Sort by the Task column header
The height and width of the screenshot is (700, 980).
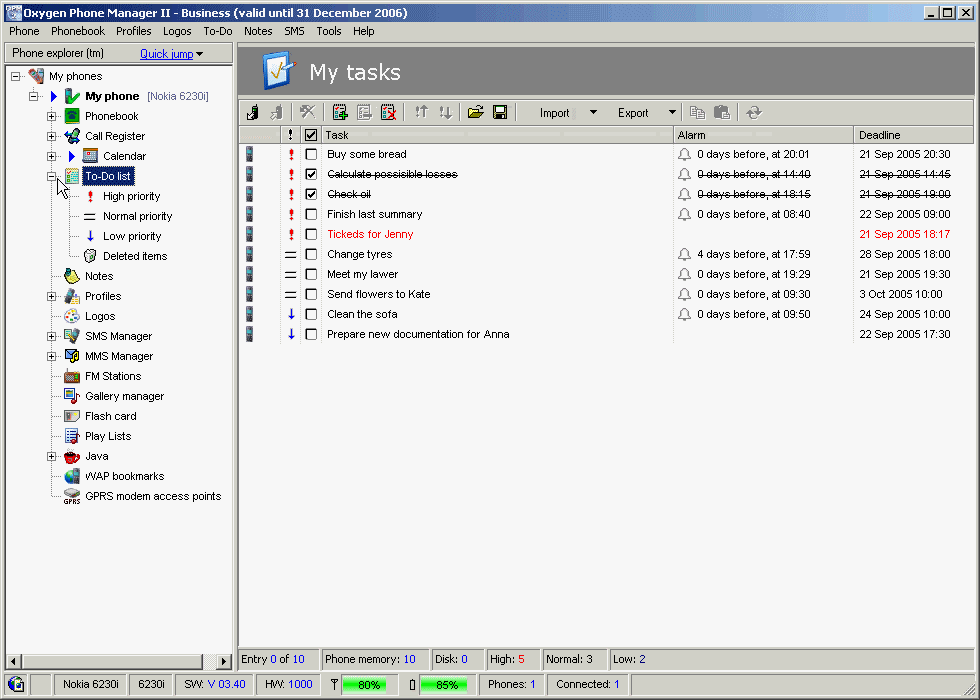pyautogui.click(x=498, y=135)
